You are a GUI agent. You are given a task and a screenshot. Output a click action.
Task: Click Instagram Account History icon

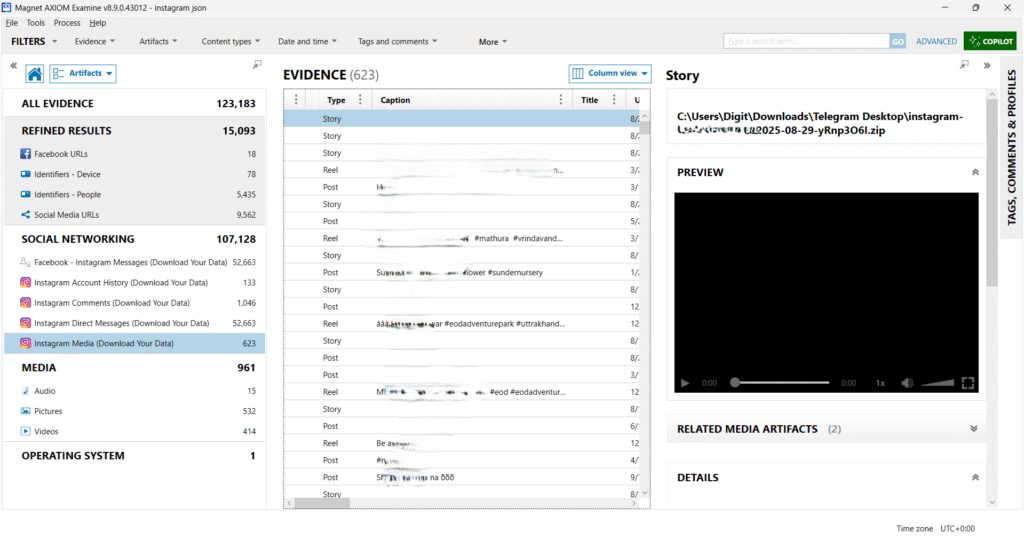pyautogui.click(x=25, y=283)
